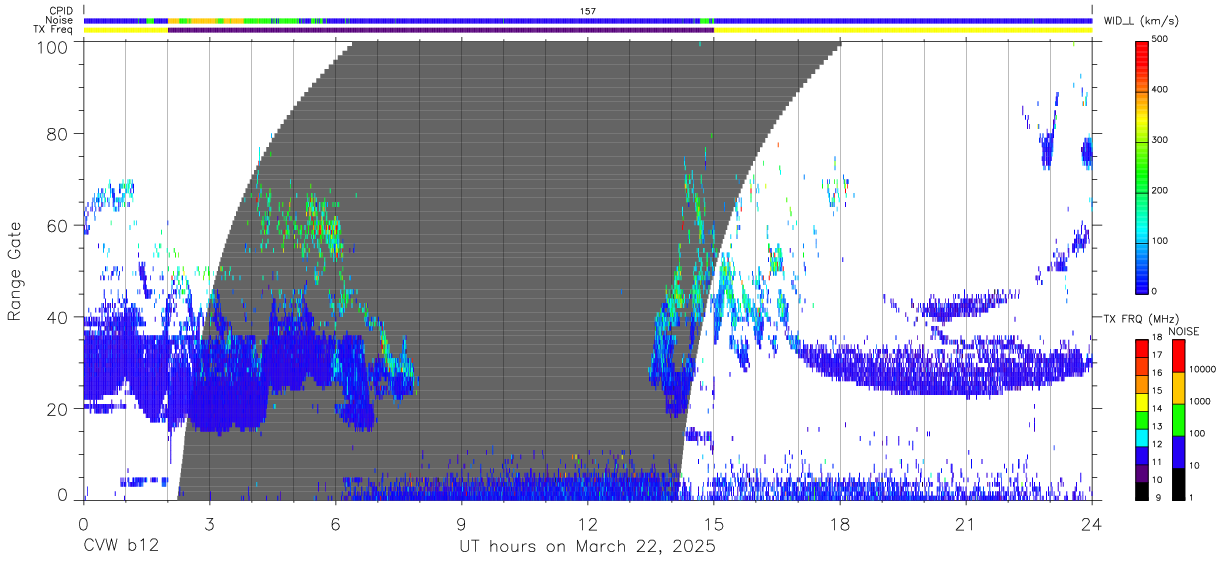Click the 40 tick on Range Gate axis
Screen dimensions: 1228x567
[x=58, y=317]
